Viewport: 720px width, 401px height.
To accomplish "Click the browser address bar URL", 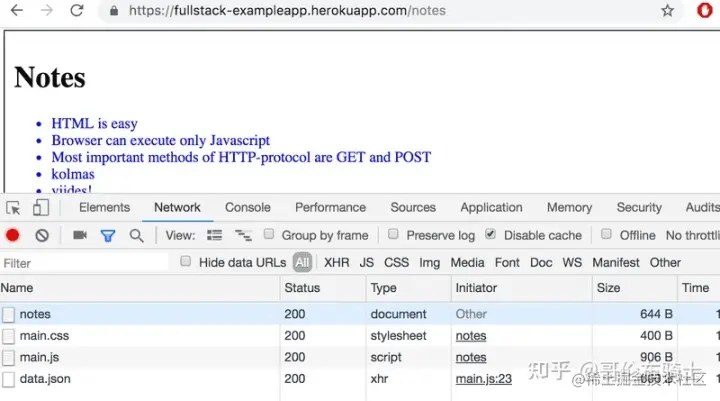I will pos(287,11).
